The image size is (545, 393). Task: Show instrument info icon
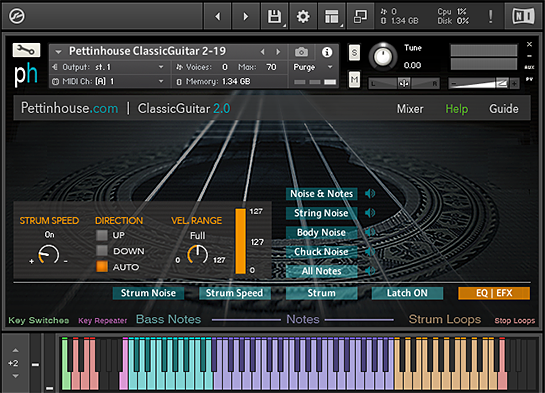pos(327,52)
